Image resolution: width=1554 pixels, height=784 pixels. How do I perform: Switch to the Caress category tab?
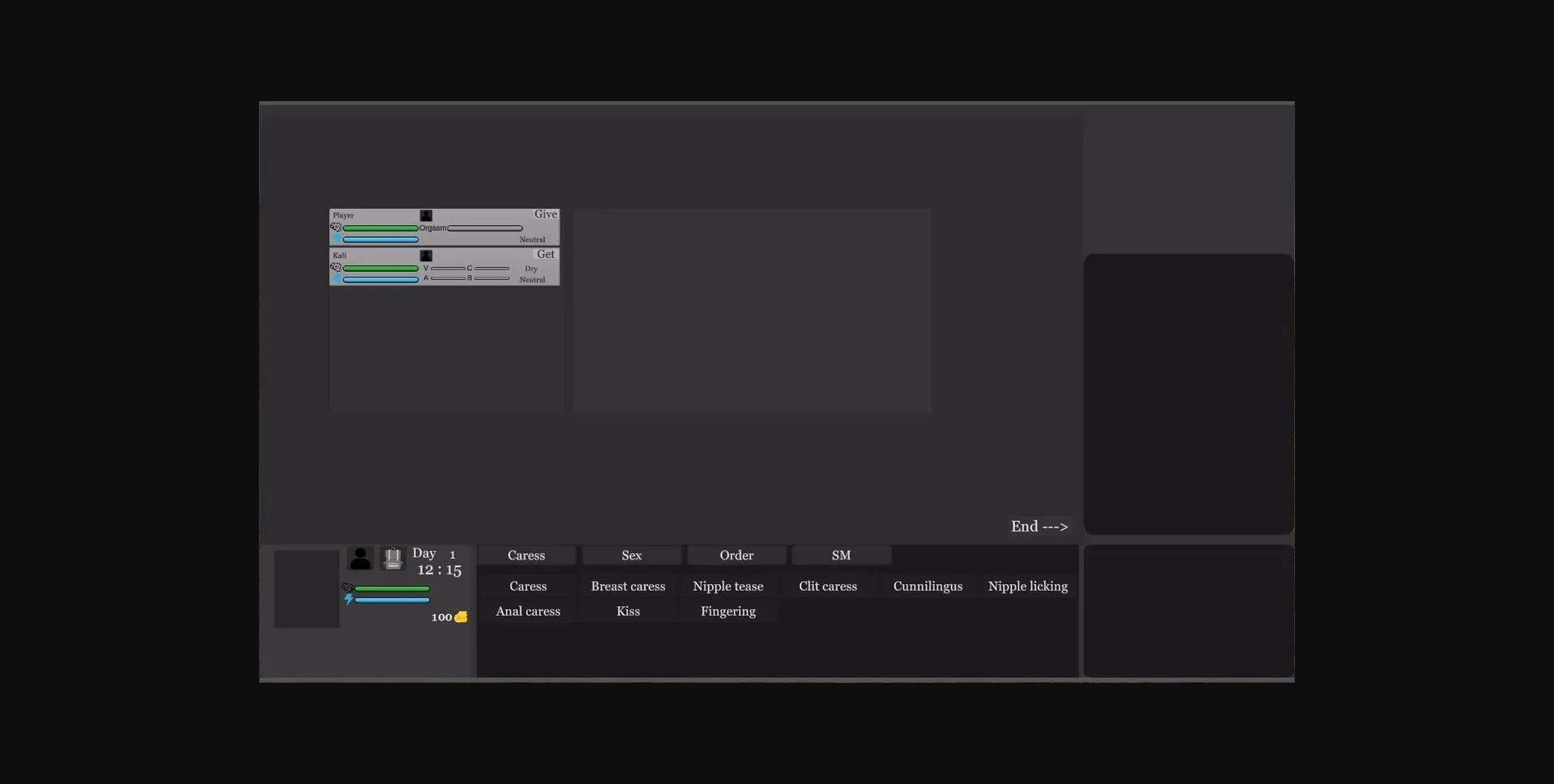pyautogui.click(x=526, y=556)
